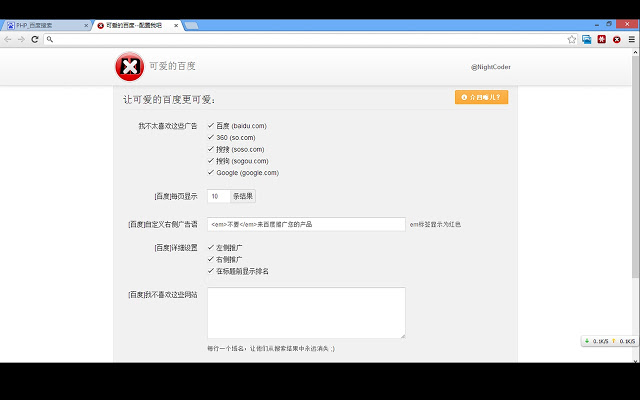Screen dimensions: 640x400
Task: Toggle the 右侧推广 checkbox
Action: (211, 259)
